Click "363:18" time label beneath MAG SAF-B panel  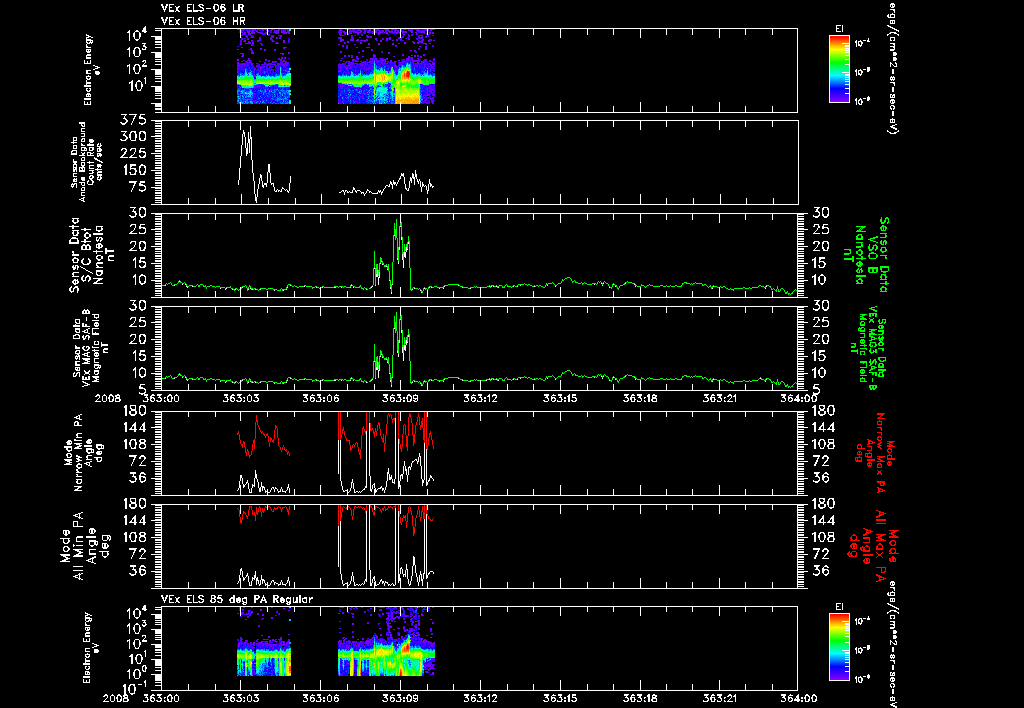pyautogui.click(x=640, y=398)
